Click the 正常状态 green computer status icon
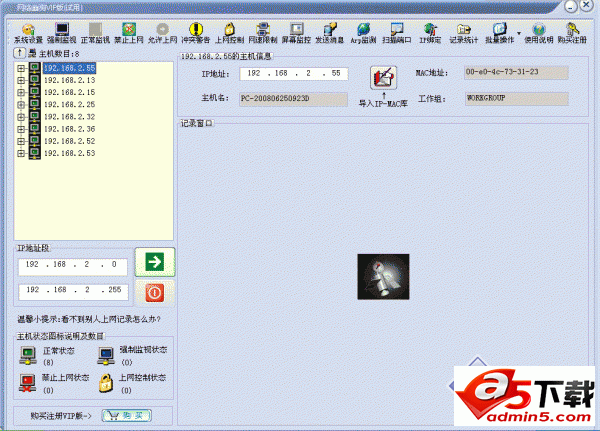600x431 pixels. [28, 355]
